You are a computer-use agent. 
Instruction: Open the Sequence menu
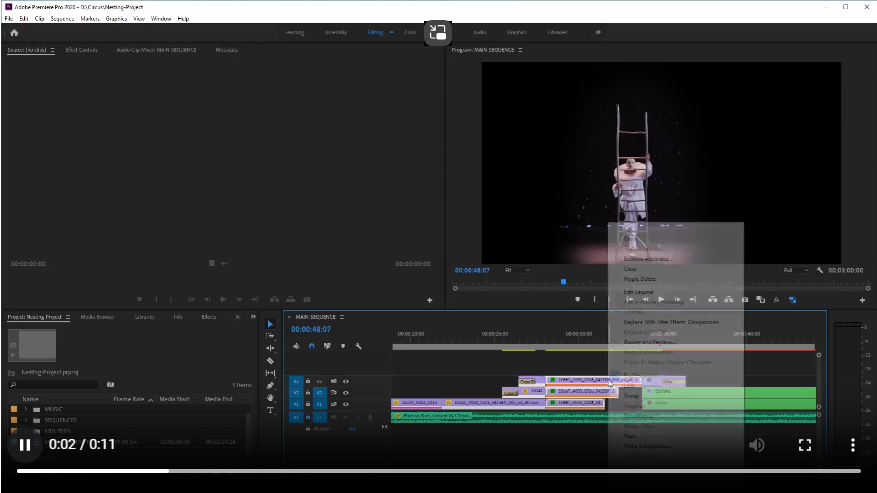coord(62,19)
